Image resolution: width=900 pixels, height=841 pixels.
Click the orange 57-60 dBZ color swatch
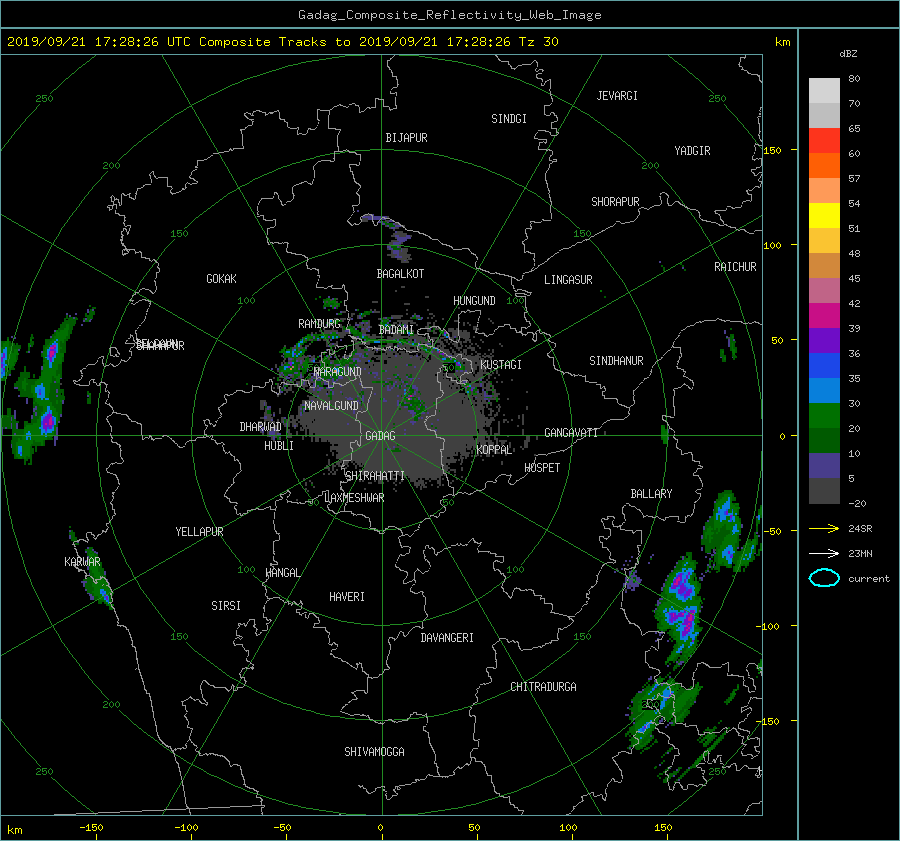[824, 166]
